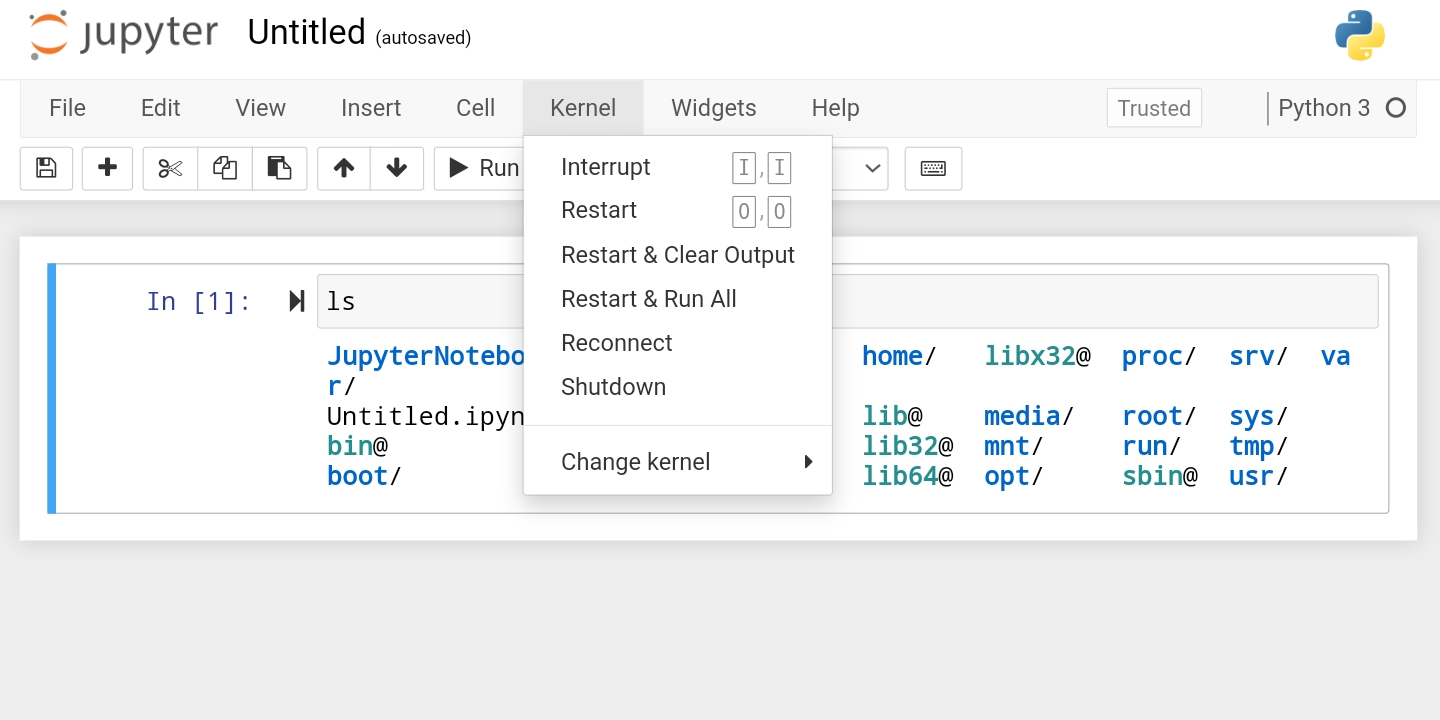Copy the selected cell using the copy icon
Screen dimensions: 1440x720
224,168
